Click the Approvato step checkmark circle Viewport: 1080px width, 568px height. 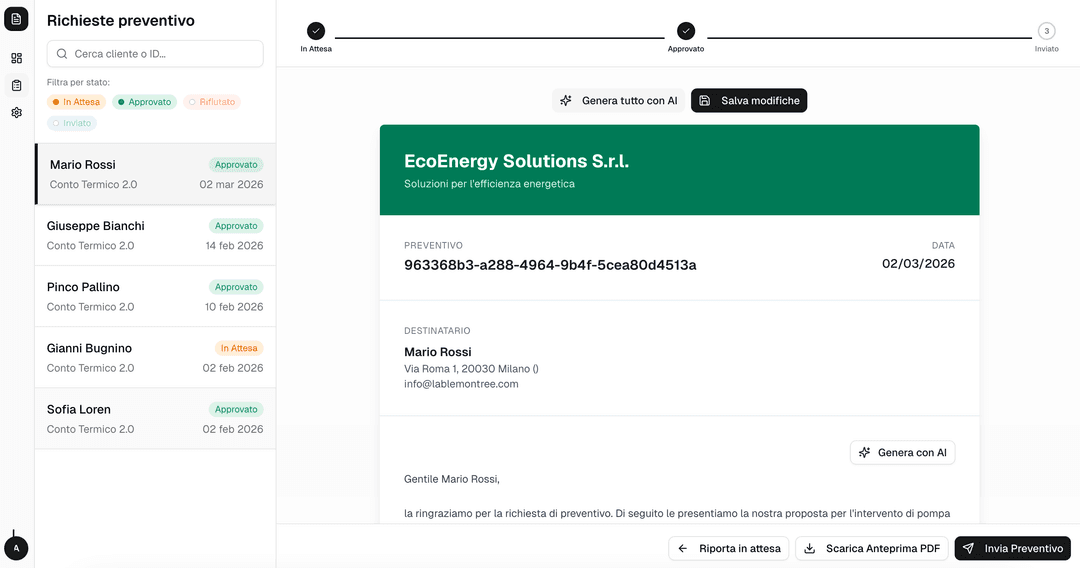[x=686, y=31]
